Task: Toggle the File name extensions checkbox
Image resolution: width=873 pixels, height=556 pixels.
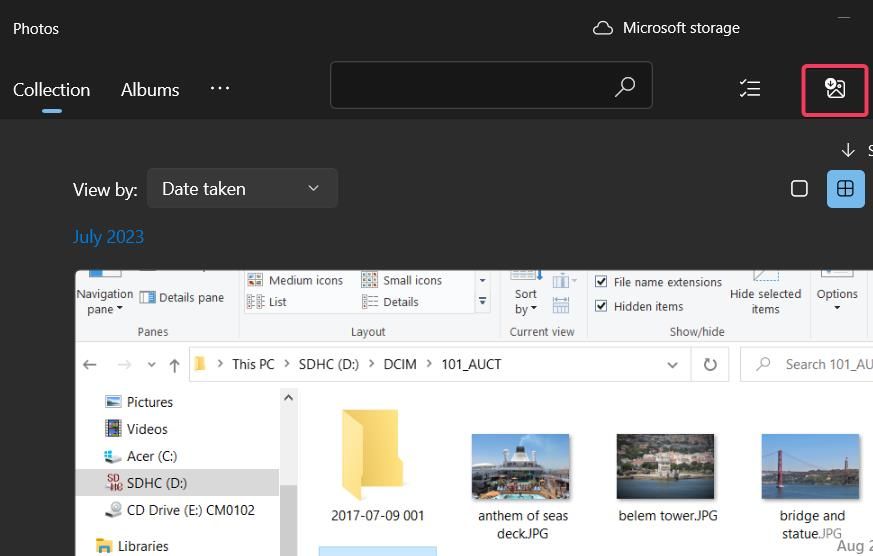Action: click(x=601, y=282)
